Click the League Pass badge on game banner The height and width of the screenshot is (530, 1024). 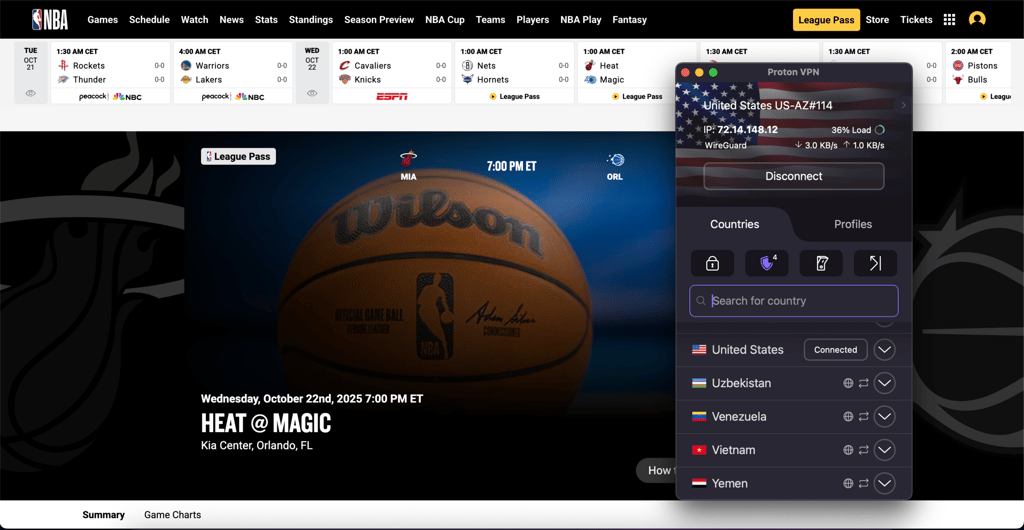tap(238, 157)
